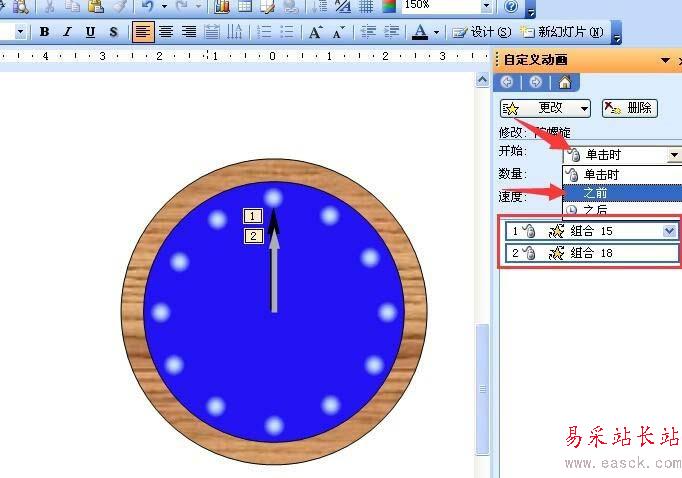Click the vertical scrollbar thumb
The width and height of the screenshot is (682, 478).
pos(483,389)
